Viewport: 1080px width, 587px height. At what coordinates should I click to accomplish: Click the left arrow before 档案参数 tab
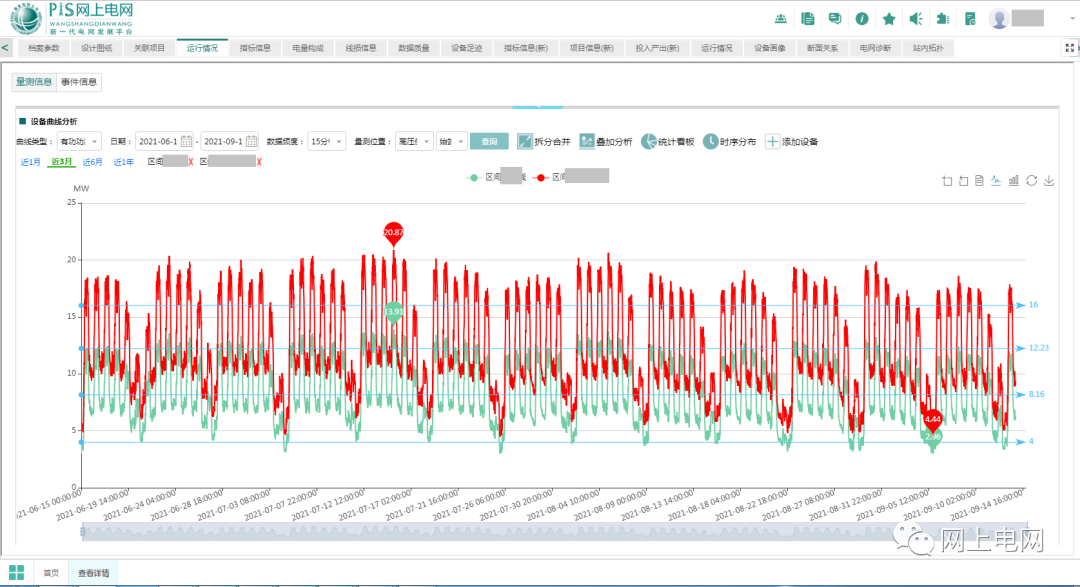point(6,48)
